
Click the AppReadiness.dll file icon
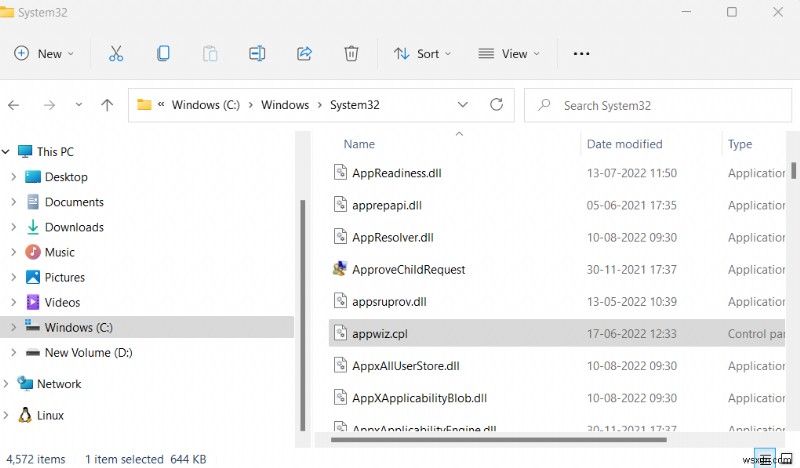point(340,173)
